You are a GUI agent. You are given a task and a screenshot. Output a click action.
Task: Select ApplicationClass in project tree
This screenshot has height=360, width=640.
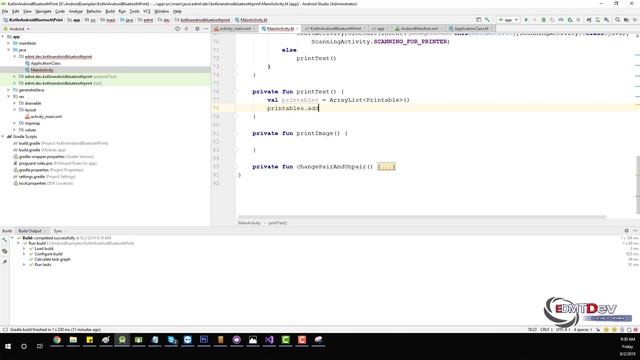click(45, 63)
